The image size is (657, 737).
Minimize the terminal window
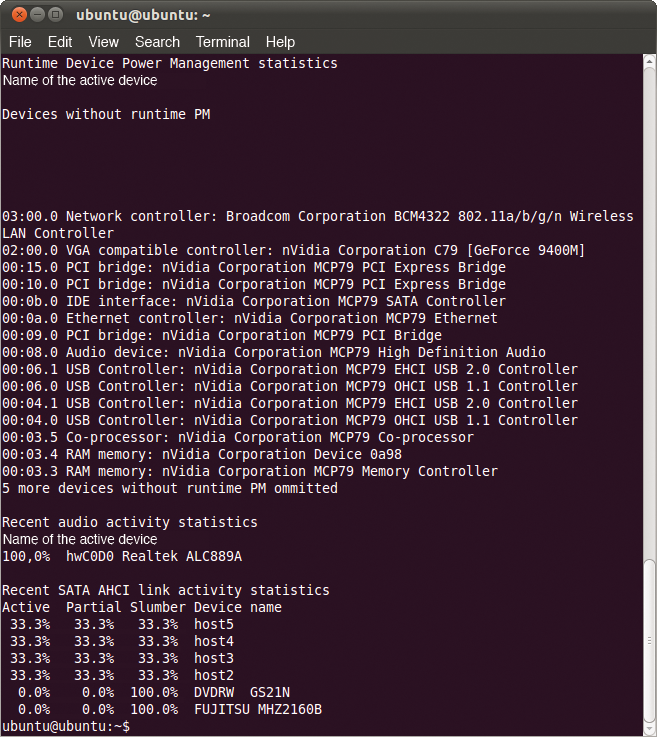(x=35, y=15)
